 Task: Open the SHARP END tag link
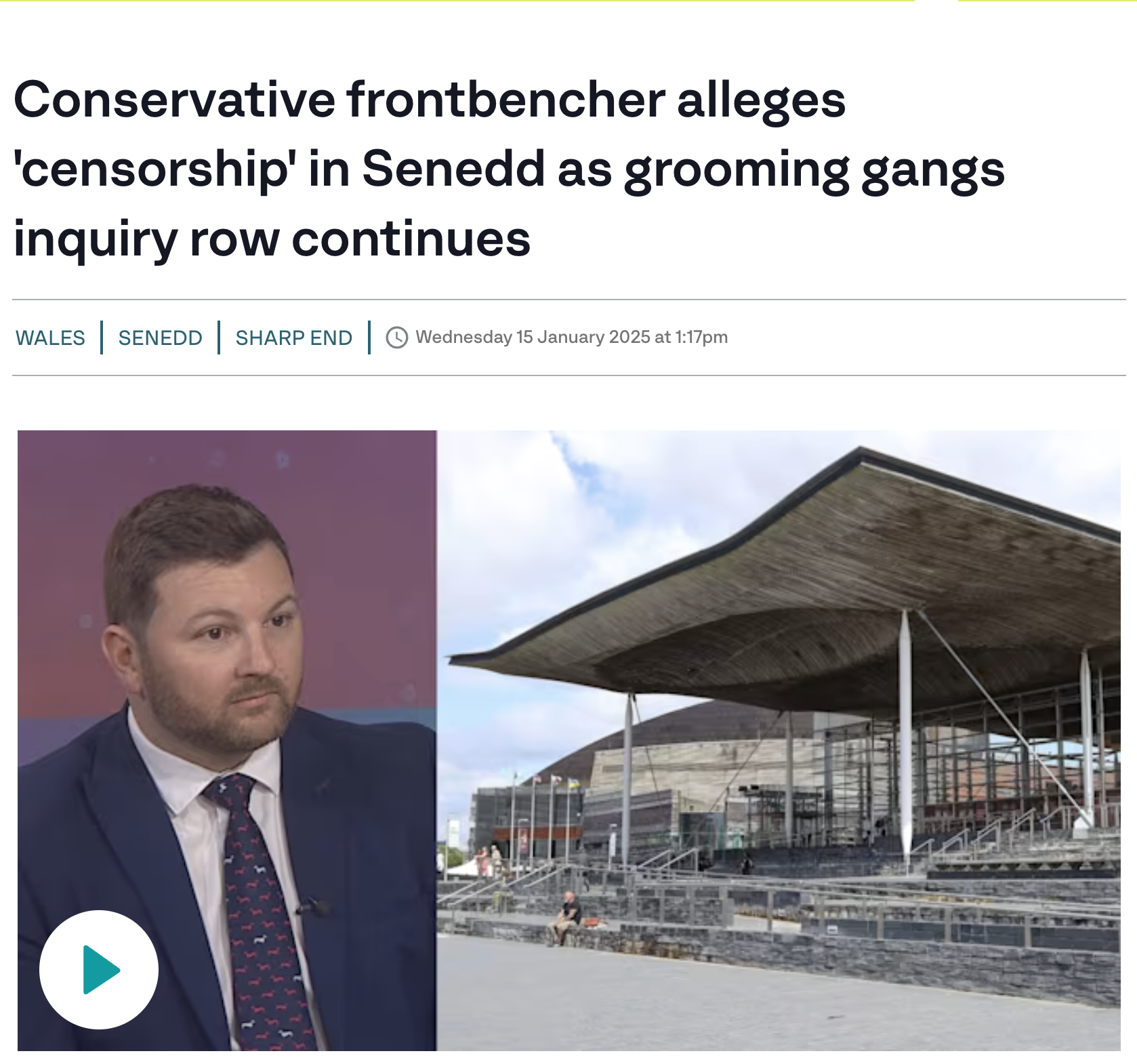(294, 337)
